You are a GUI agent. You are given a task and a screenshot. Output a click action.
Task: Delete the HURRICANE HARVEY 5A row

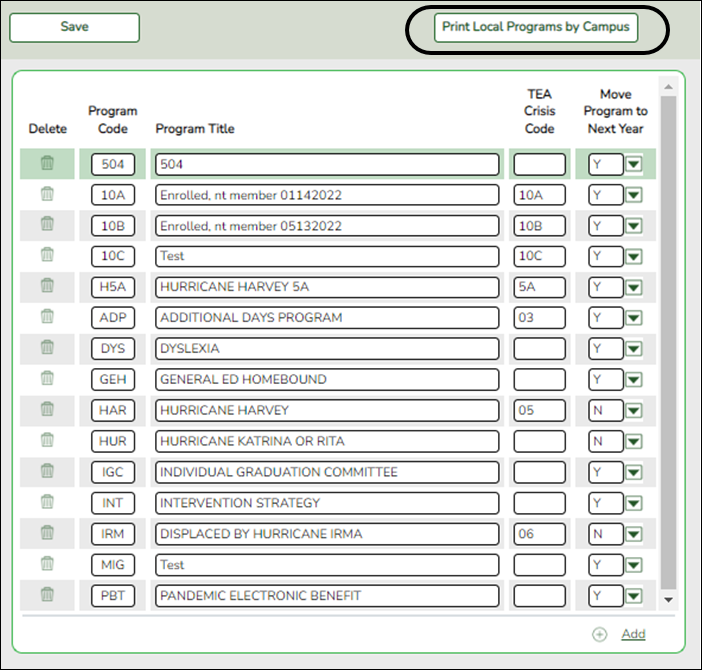coord(47,287)
